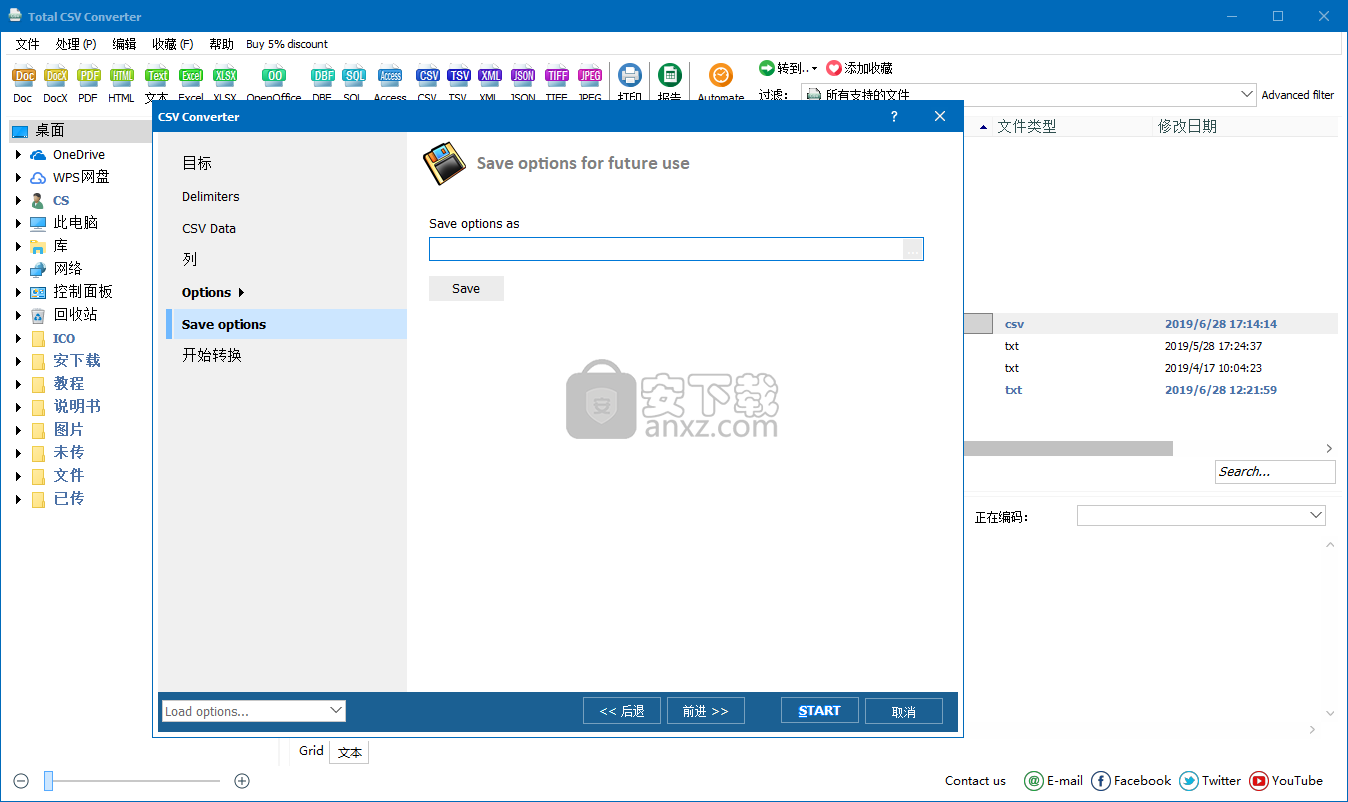Expand the WPS网盘 tree node
Screen dimensions: 1348x802
click(x=18, y=178)
